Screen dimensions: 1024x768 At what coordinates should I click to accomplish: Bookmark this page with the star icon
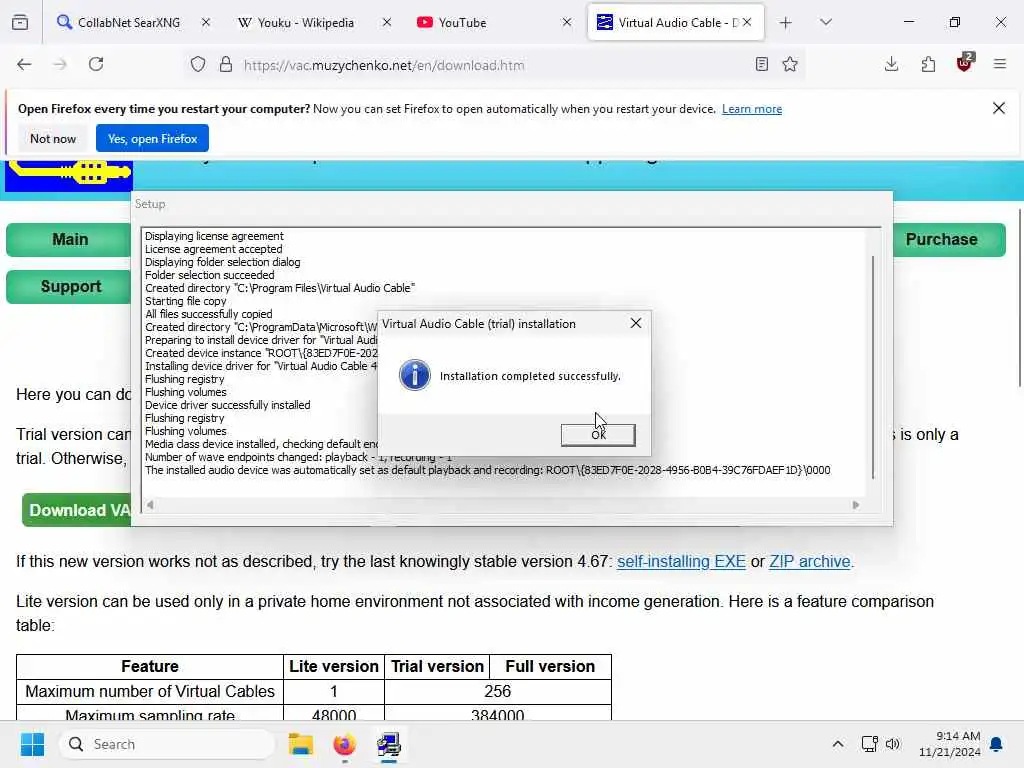click(x=790, y=64)
